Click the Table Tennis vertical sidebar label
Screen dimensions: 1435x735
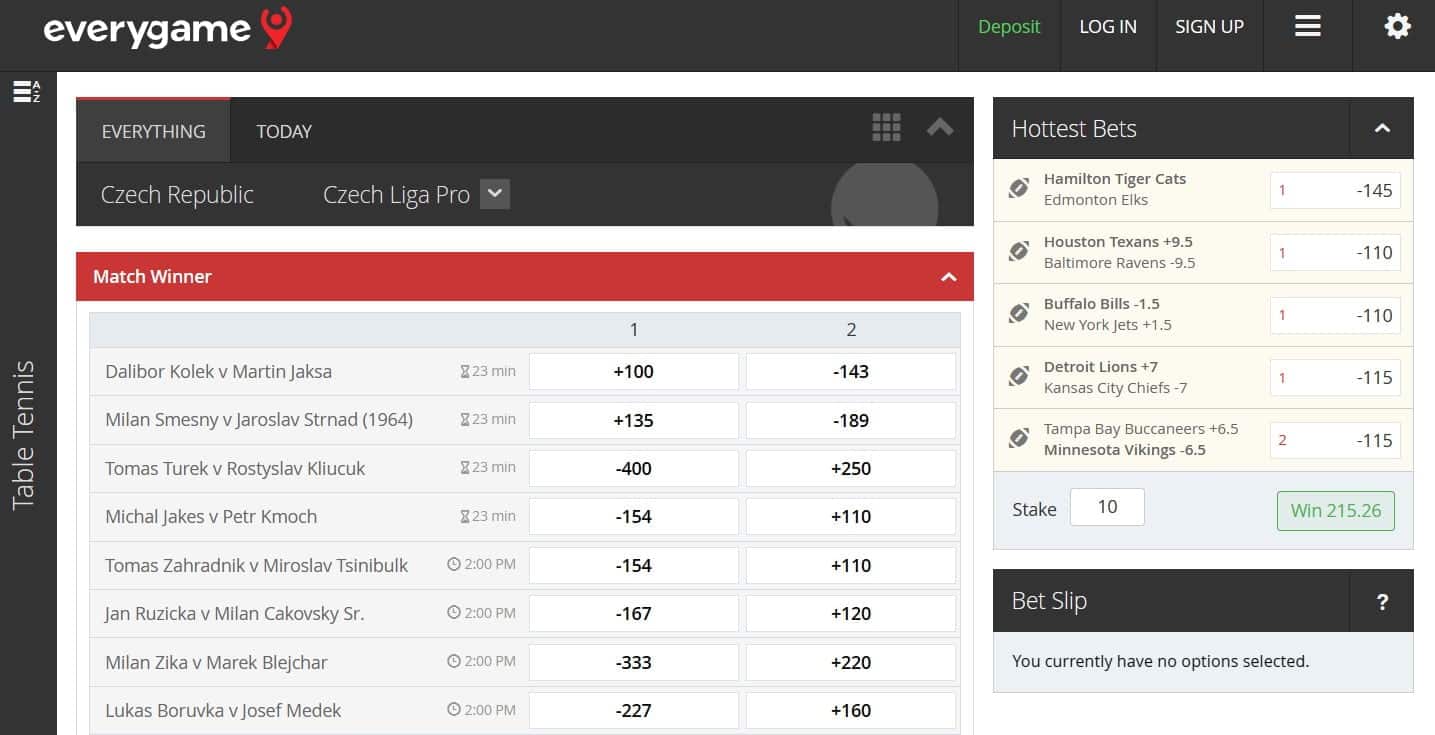[x=23, y=435]
